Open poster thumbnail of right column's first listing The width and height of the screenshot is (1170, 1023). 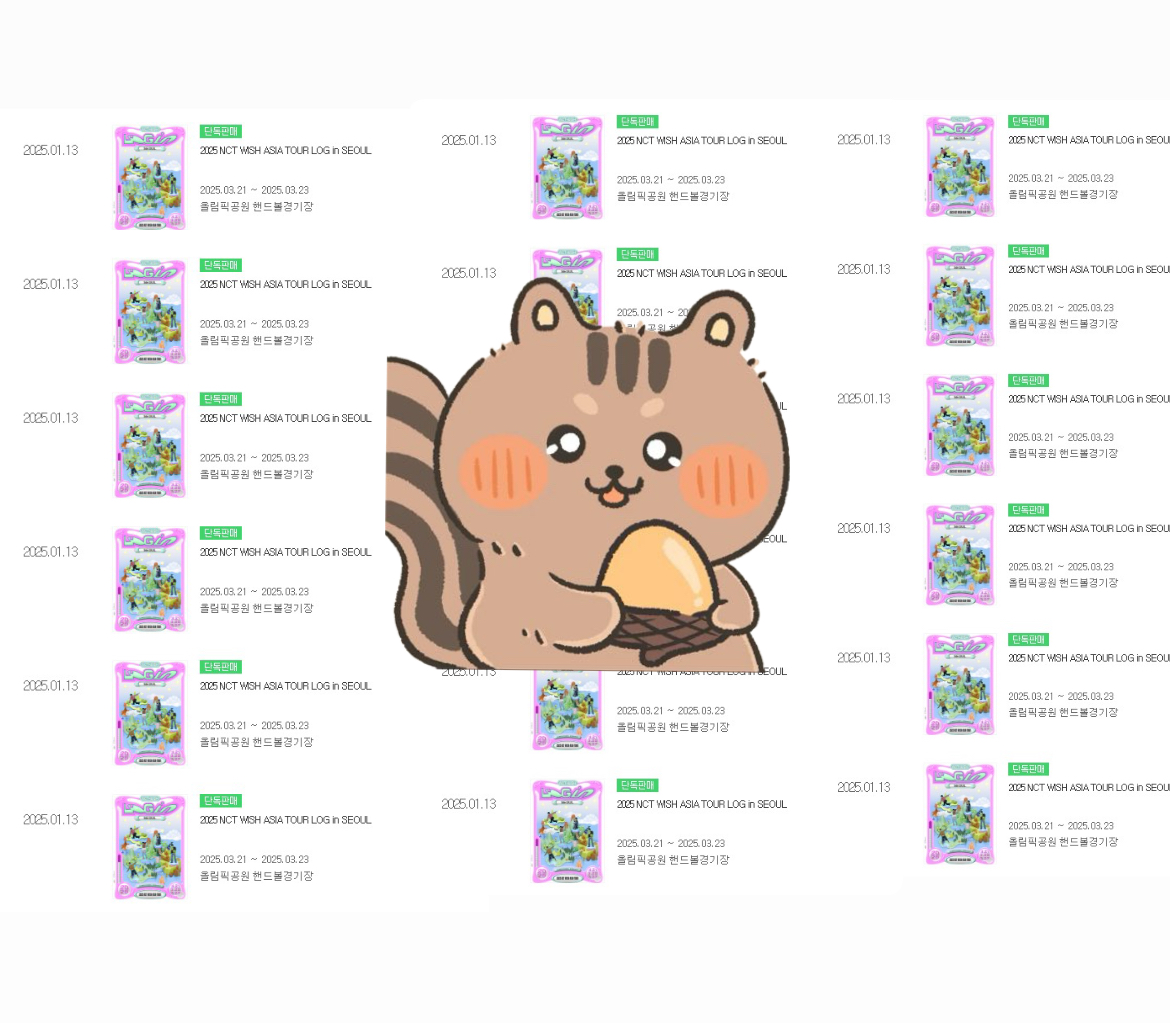960,166
